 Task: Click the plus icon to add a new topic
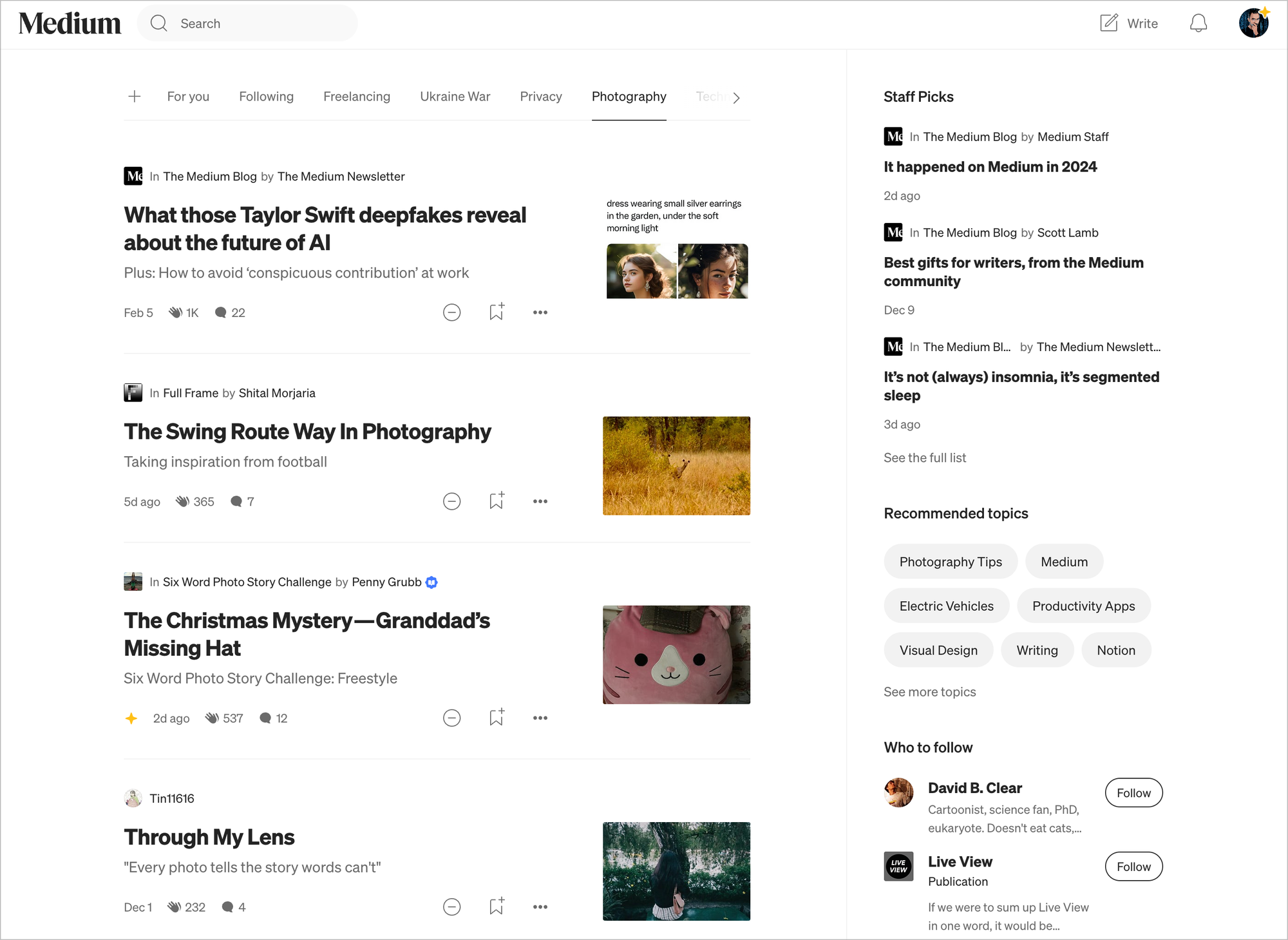(x=134, y=97)
